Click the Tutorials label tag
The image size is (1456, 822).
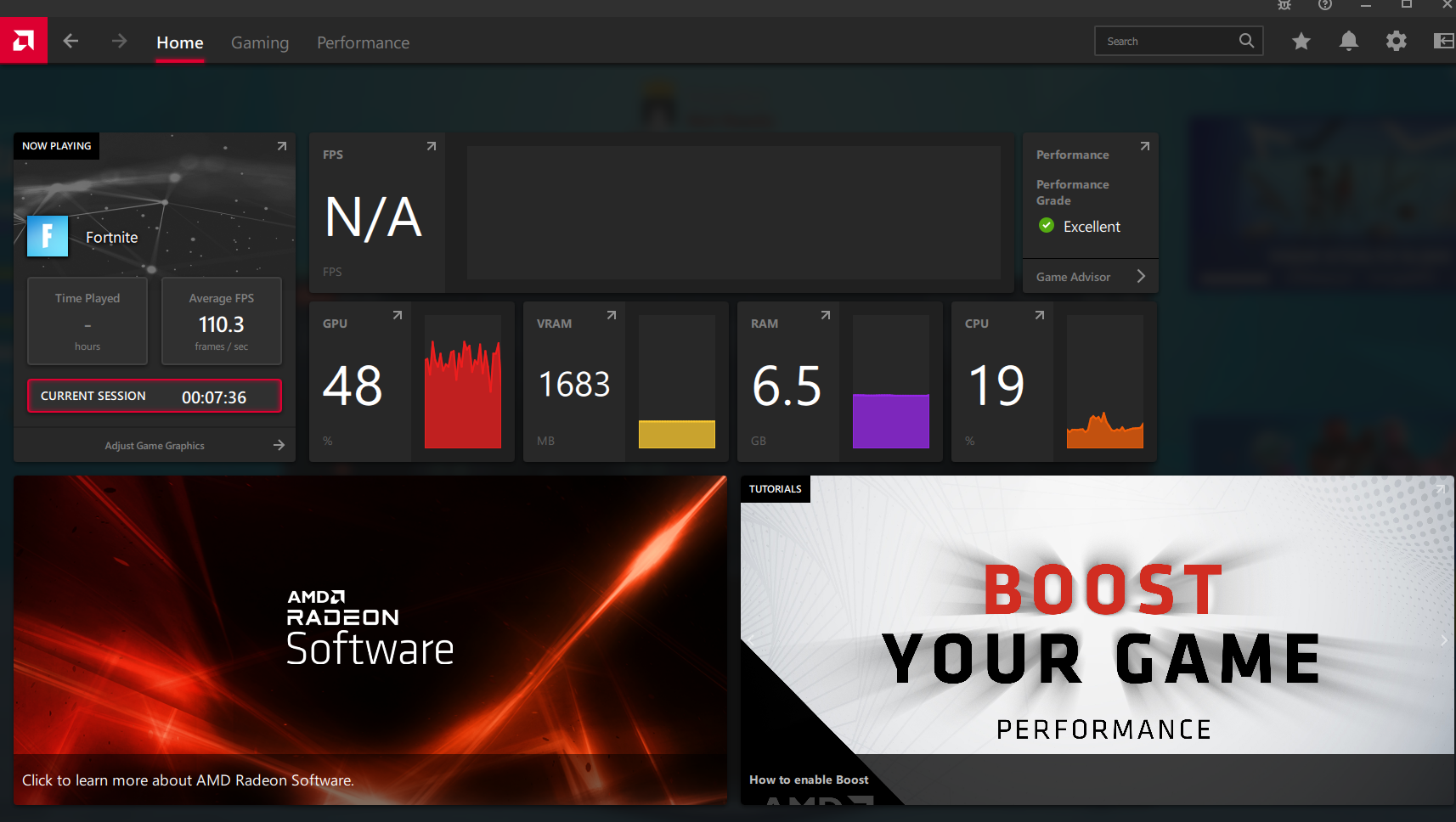776,489
